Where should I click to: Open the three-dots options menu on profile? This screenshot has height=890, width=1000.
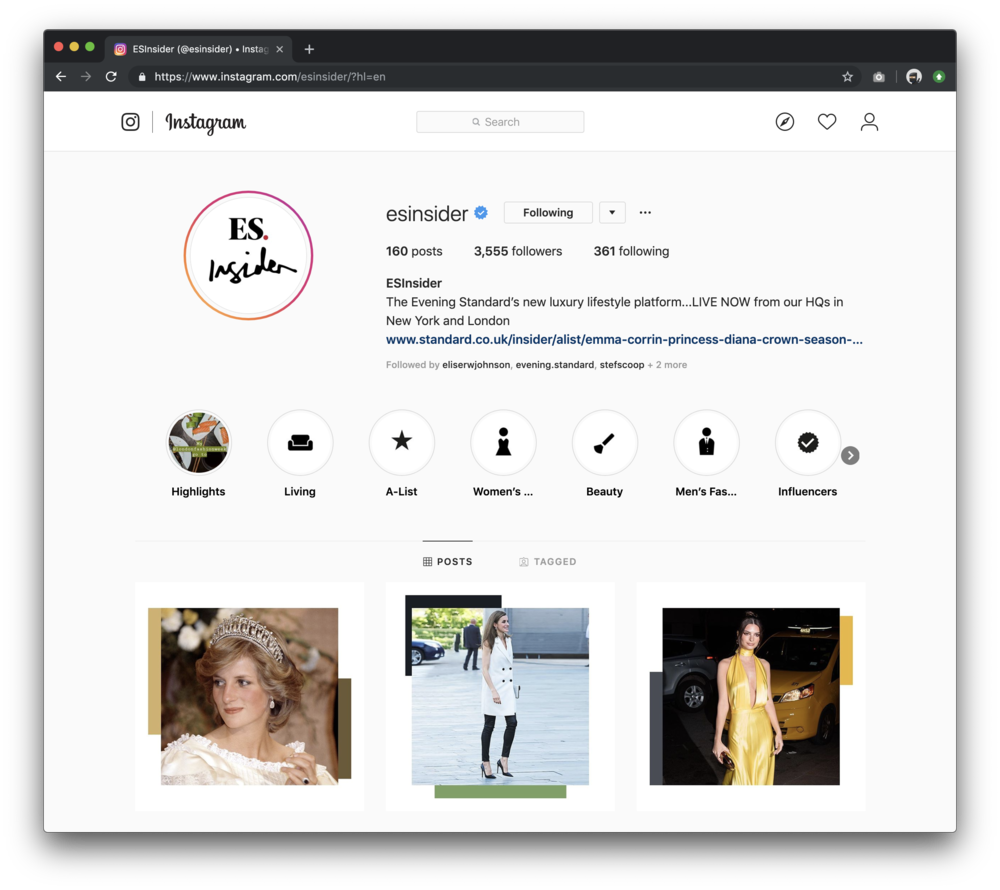coord(645,213)
